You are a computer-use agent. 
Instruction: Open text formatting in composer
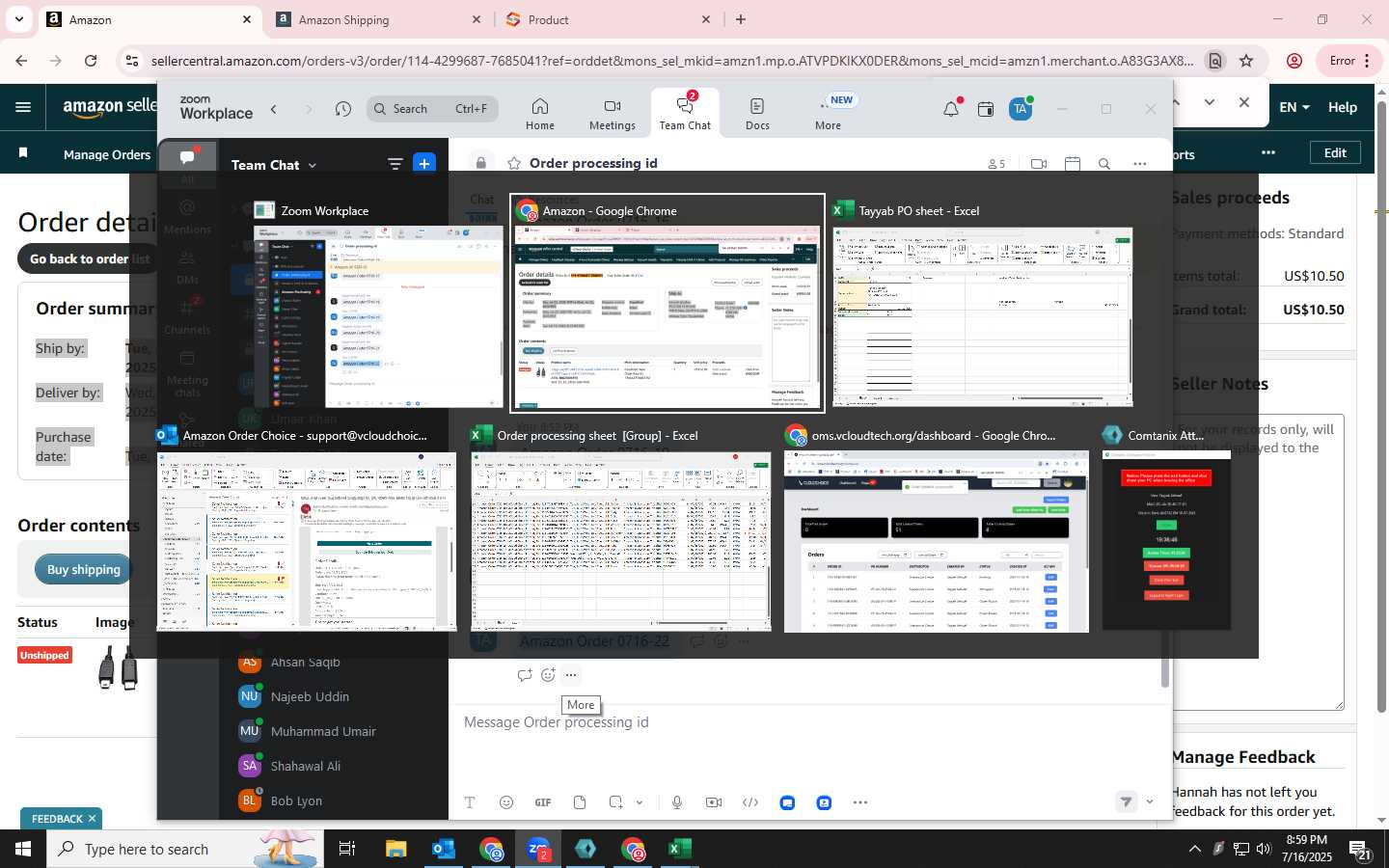pyautogui.click(x=470, y=802)
